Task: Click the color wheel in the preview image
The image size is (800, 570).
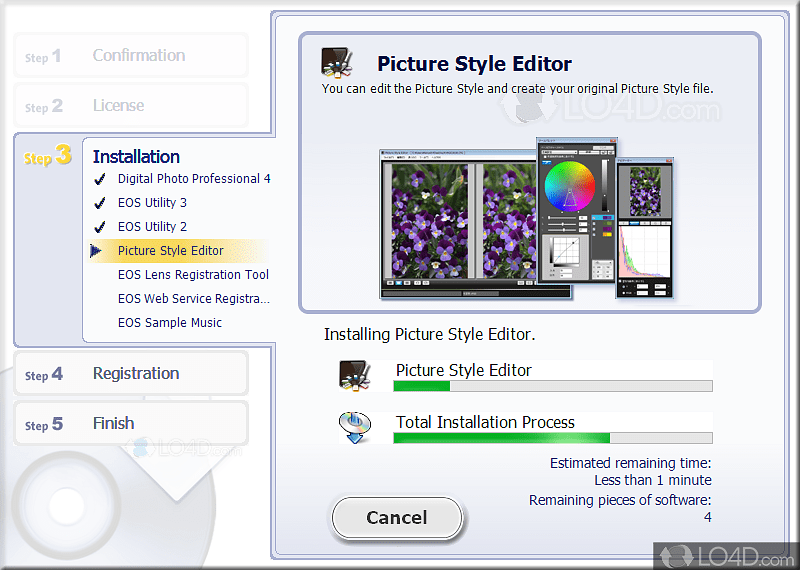Action: click(569, 186)
